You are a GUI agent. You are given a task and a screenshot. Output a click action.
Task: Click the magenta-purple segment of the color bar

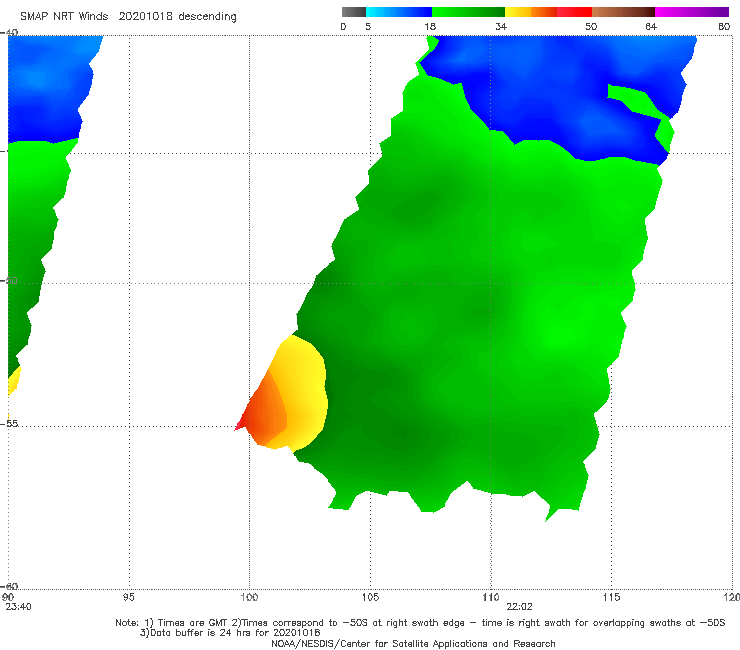pos(692,12)
